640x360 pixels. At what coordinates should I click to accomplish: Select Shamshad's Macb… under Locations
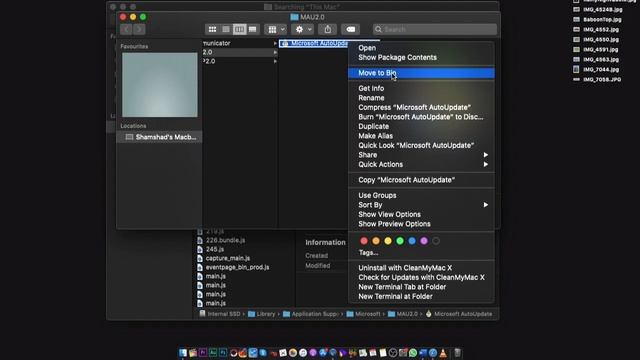(x=160, y=137)
